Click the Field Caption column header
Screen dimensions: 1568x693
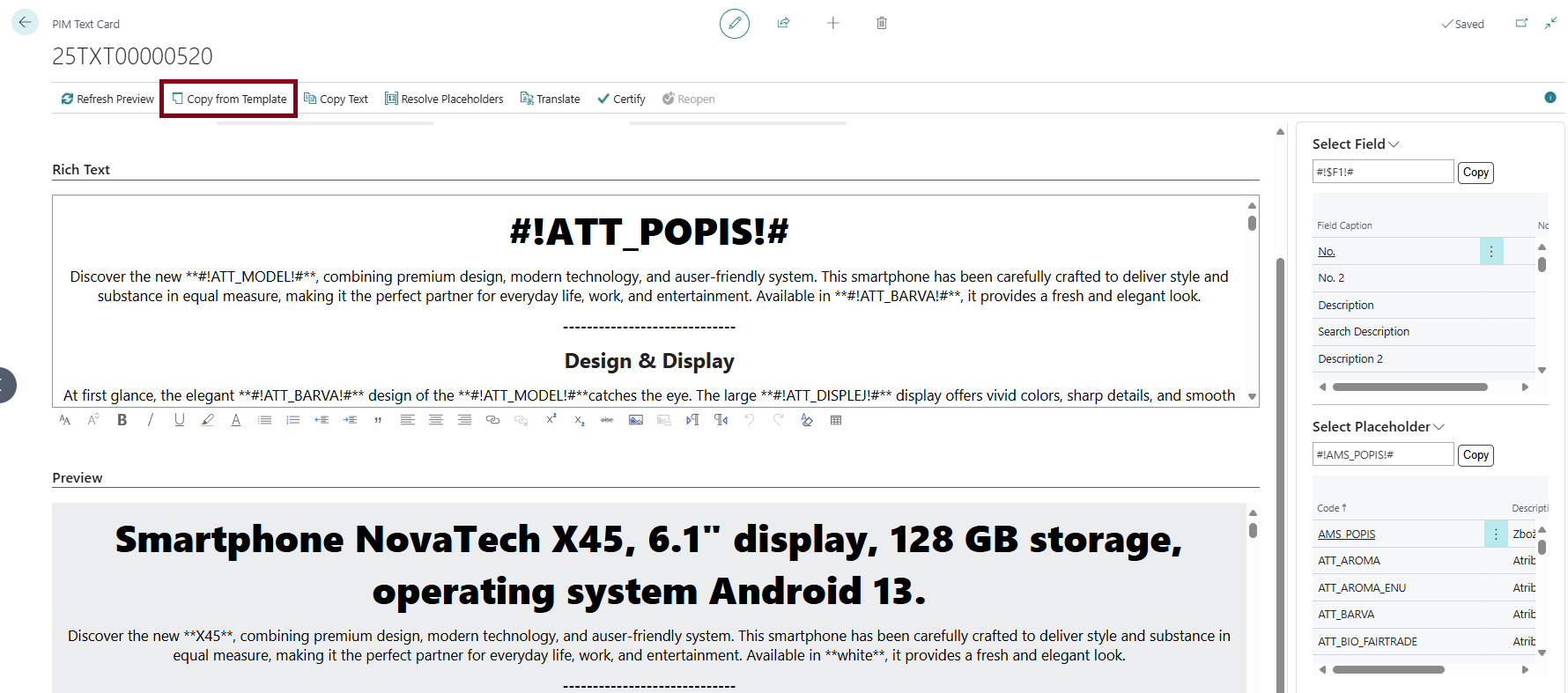pos(1344,225)
